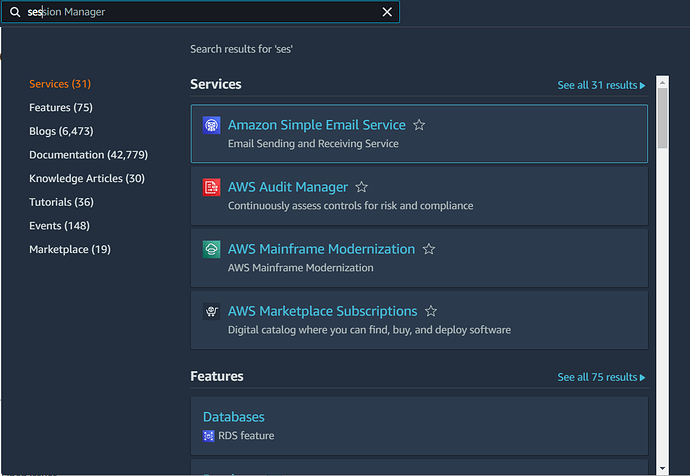This screenshot has width=690, height=476.
Task: Open AWS Audit Manager link
Action: coord(288,187)
